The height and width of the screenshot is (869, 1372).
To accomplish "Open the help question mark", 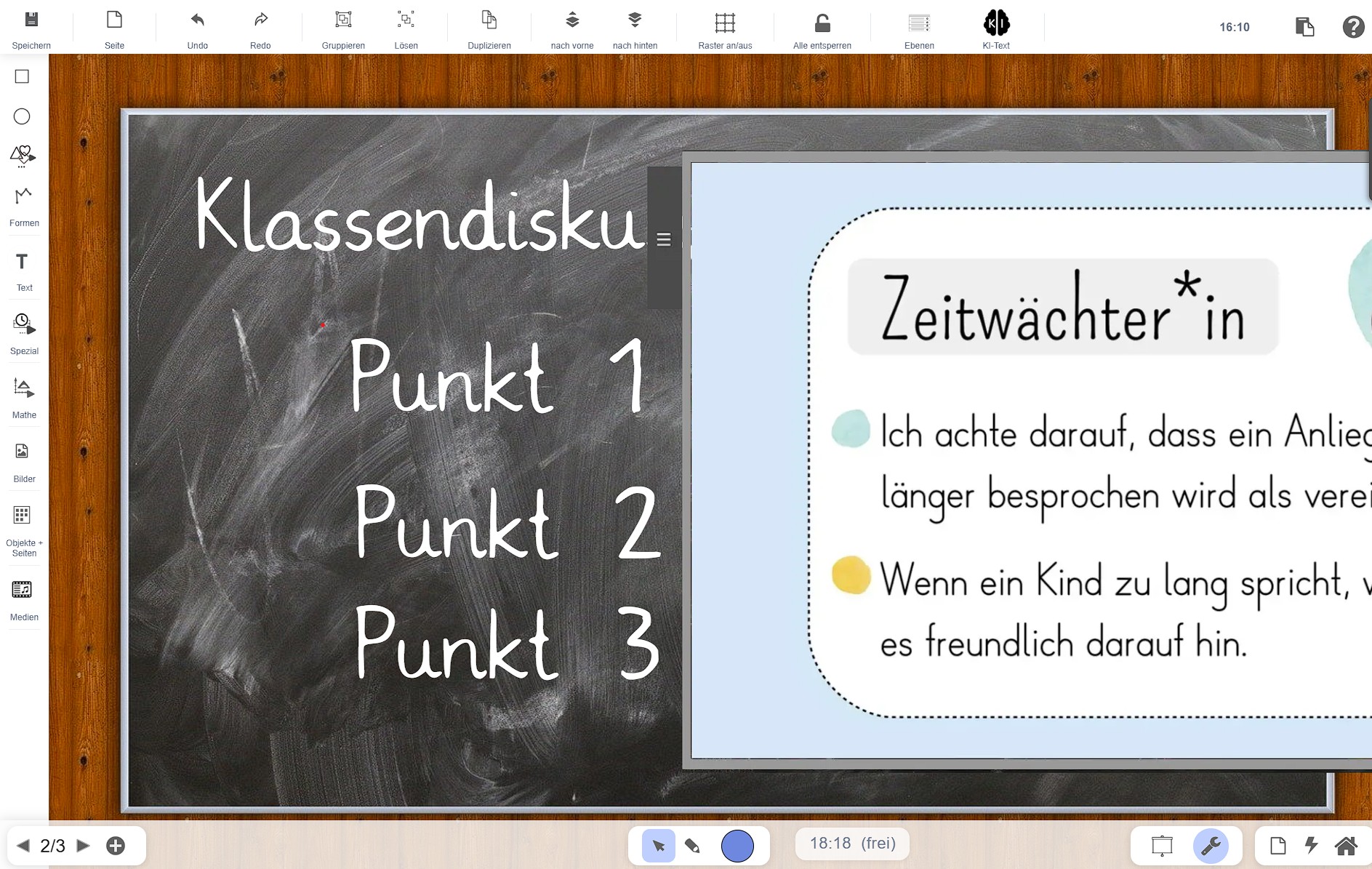I will click(x=1353, y=27).
